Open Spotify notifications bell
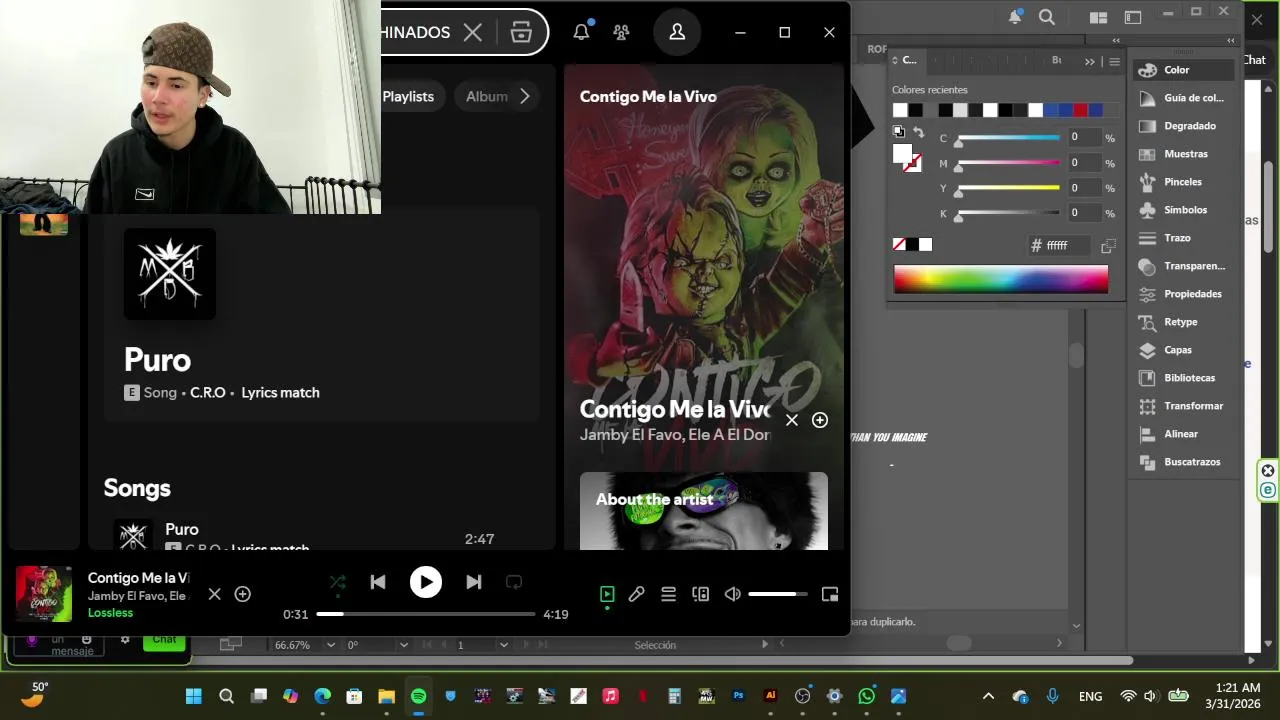Screen dimensions: 1280x720 click(581, 32)
